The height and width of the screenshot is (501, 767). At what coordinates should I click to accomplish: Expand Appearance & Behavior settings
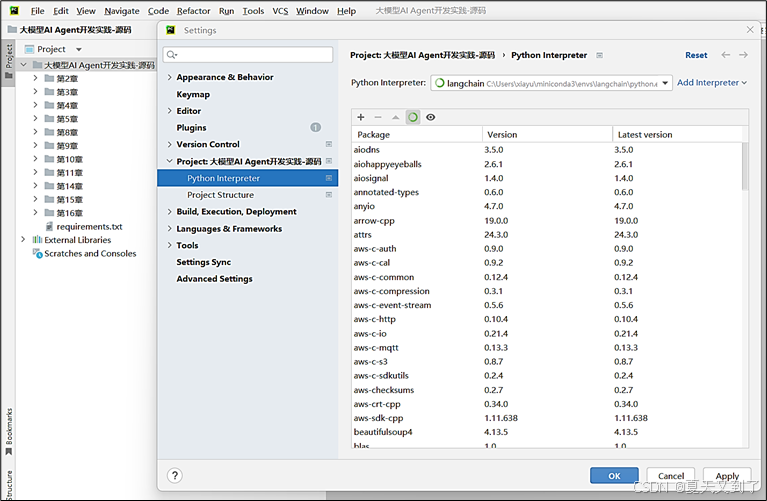tap(170, 77)
